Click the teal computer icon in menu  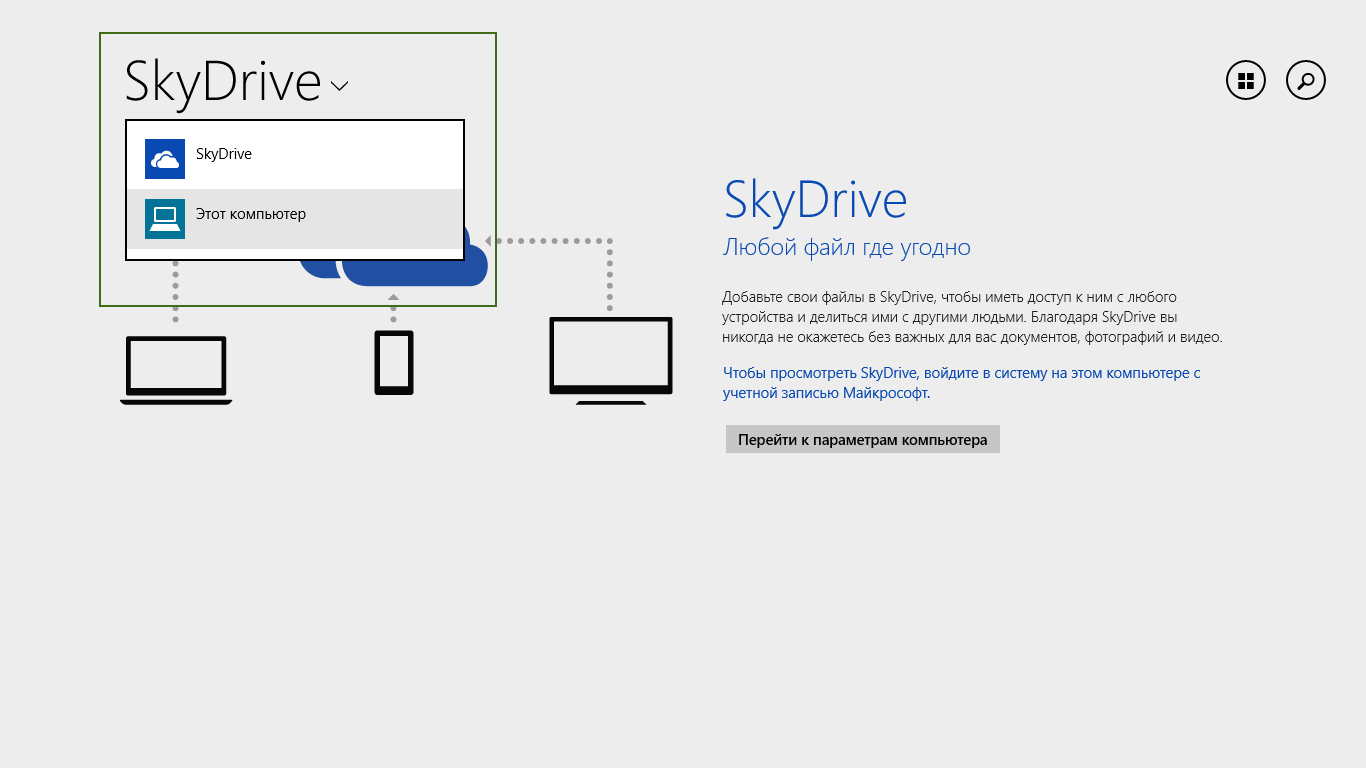point(165,219)
